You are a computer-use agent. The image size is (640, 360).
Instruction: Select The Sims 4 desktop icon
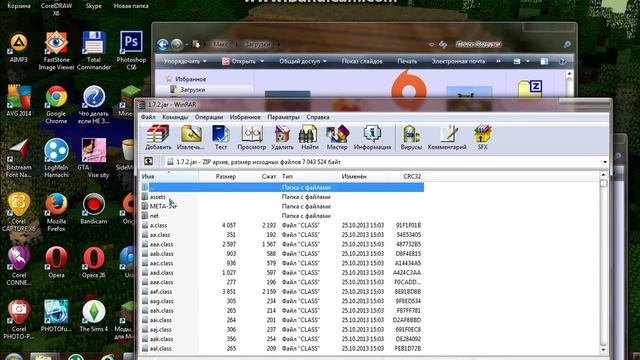[93, 316]
